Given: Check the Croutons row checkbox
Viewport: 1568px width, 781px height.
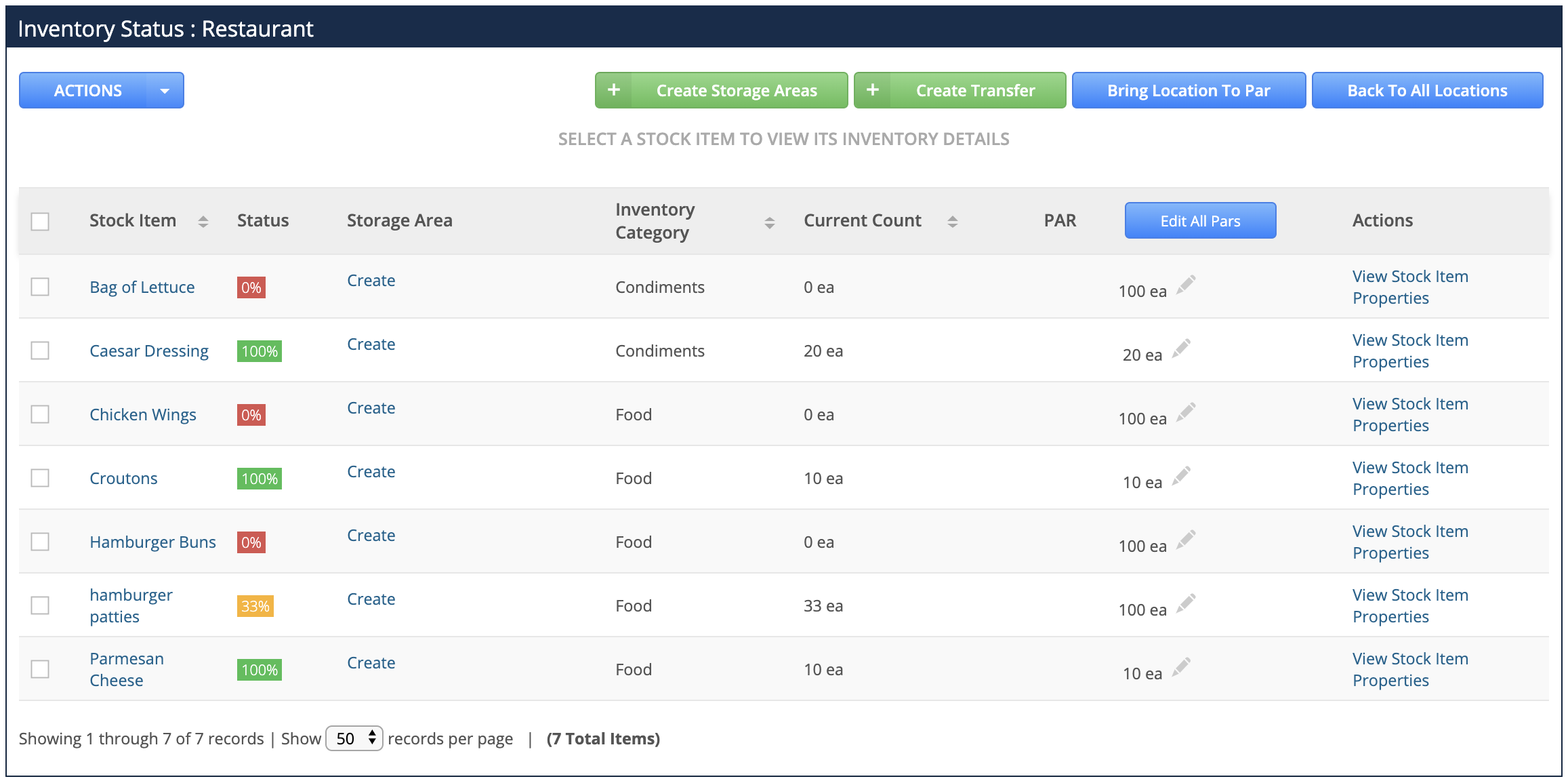Looking at the screenshot, I should click(x=40, y=478).
